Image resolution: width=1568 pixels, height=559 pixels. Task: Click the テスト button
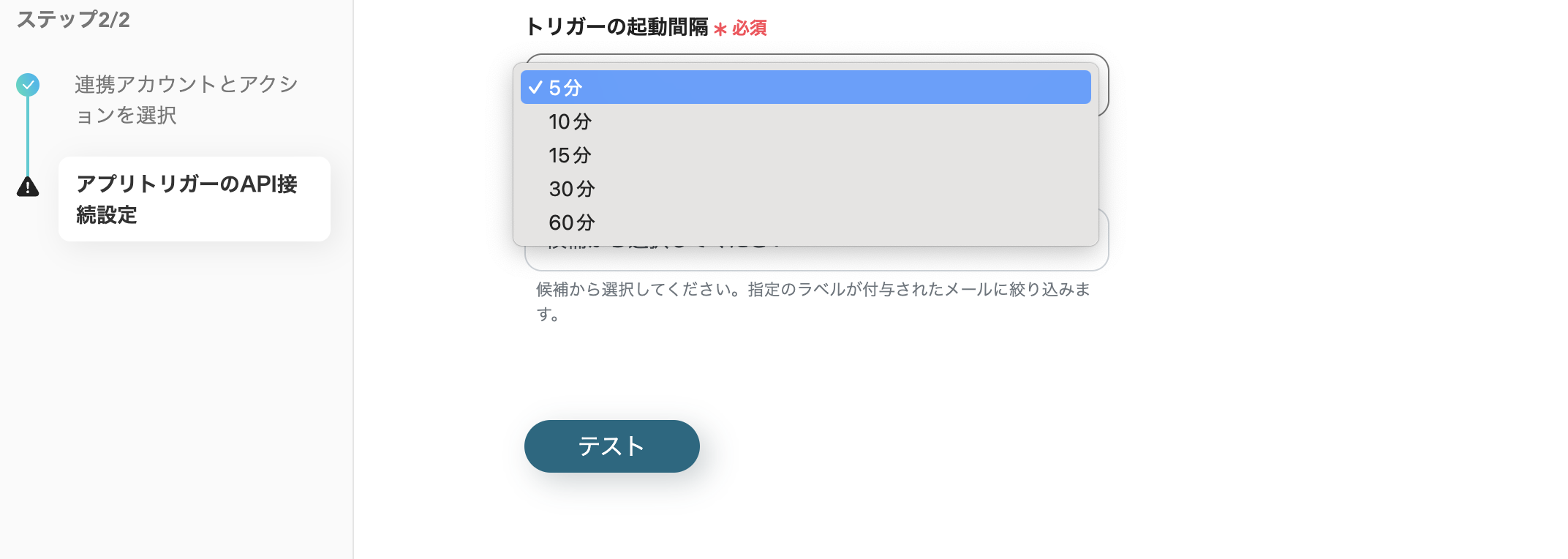click(611, 446)
